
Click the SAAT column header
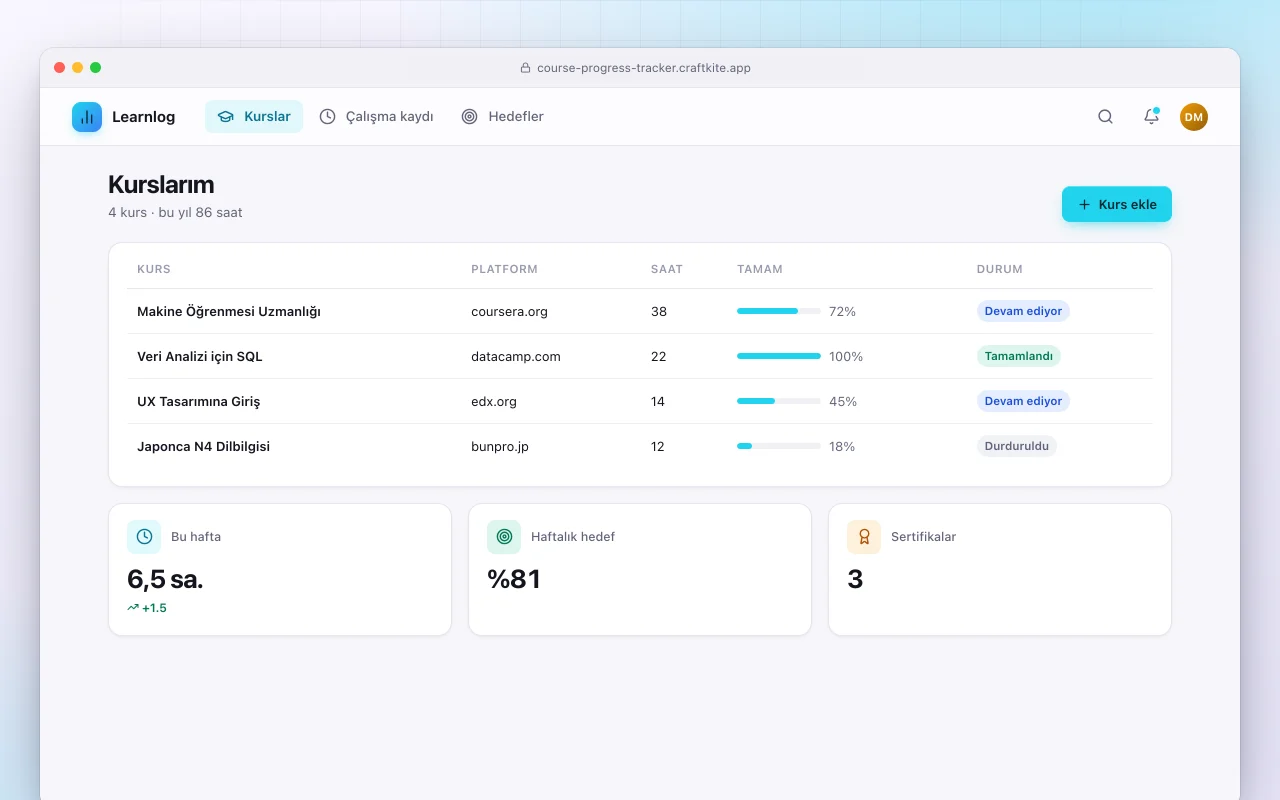667,269
